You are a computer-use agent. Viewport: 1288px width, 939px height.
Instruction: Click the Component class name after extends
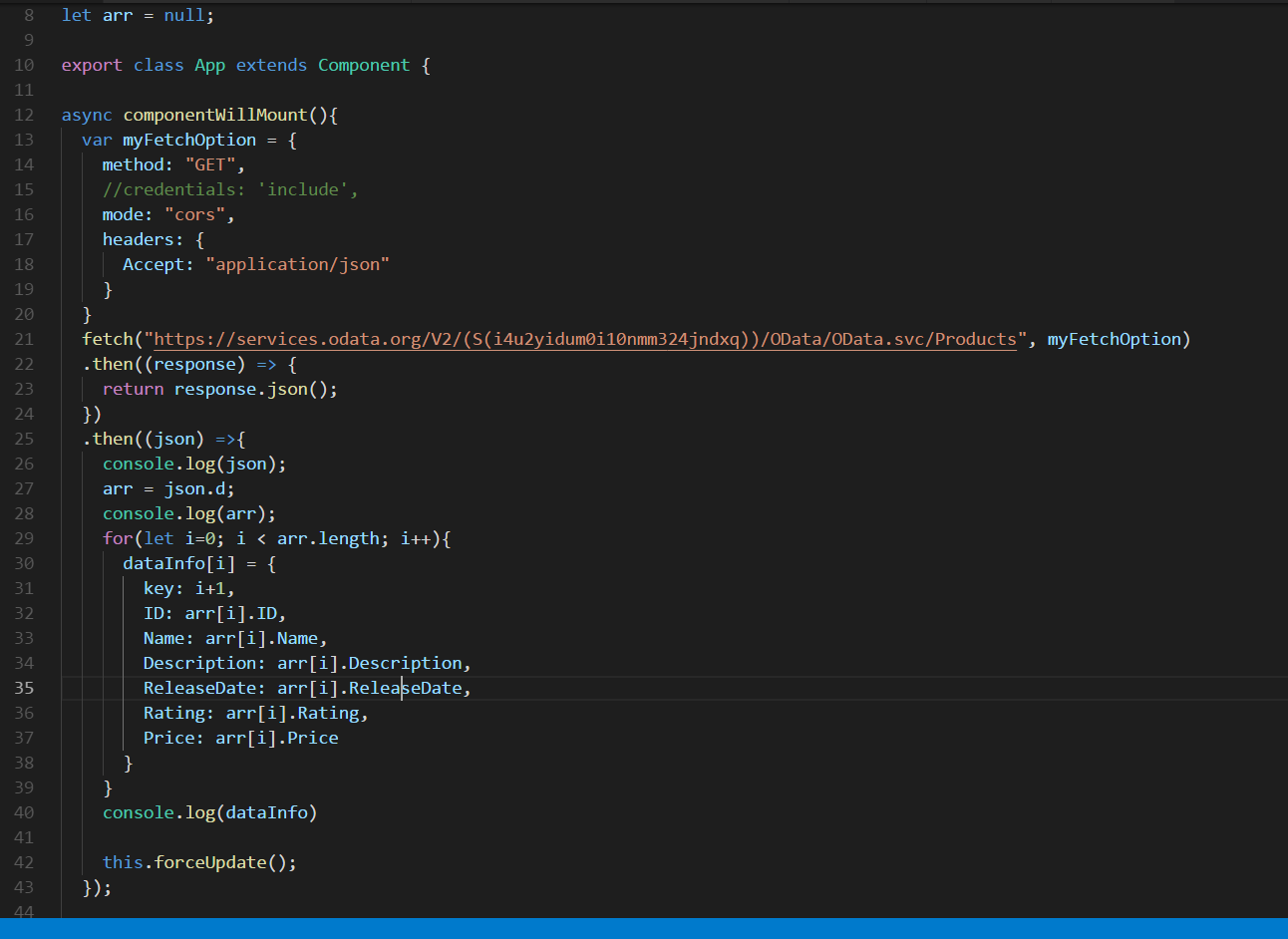pyautogui.click(x=363, y=66)
